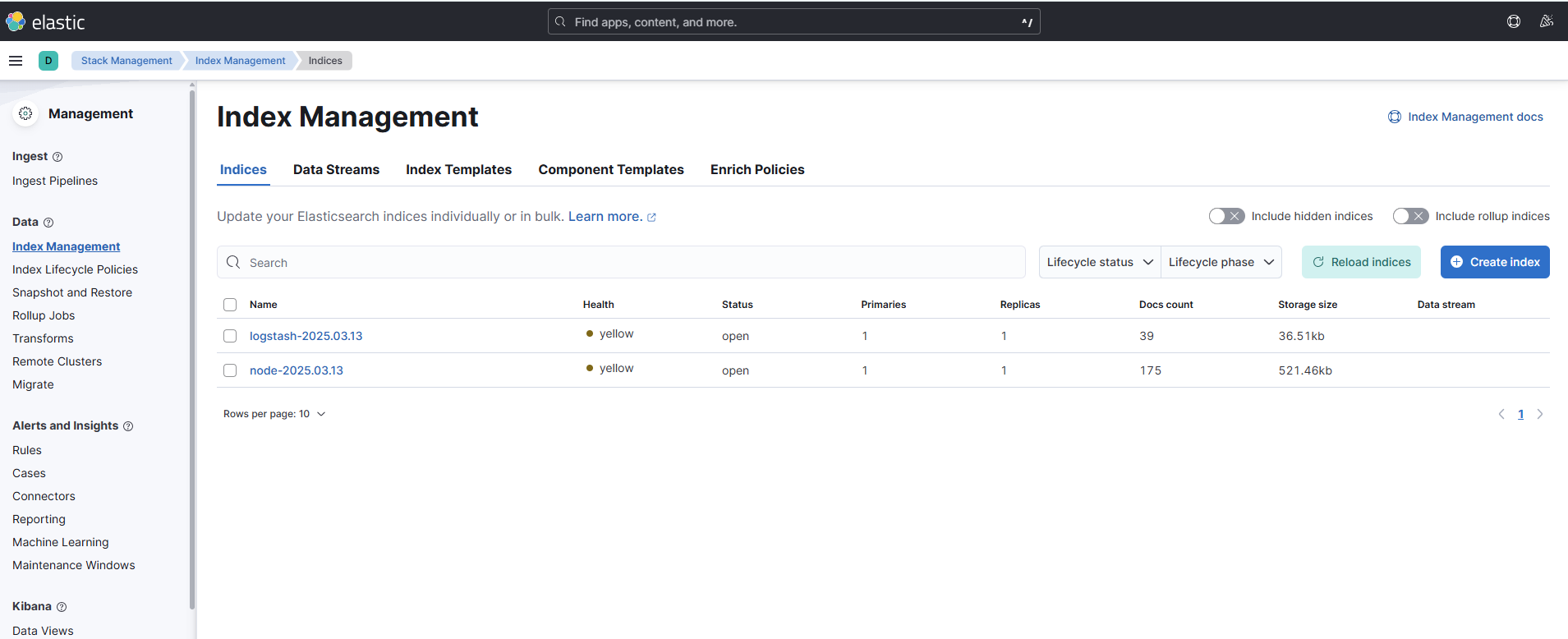The width and height of the screenshot is (1568, 639).
Task: Open the node-2025.03.13 index link
Action: point(297,370)
